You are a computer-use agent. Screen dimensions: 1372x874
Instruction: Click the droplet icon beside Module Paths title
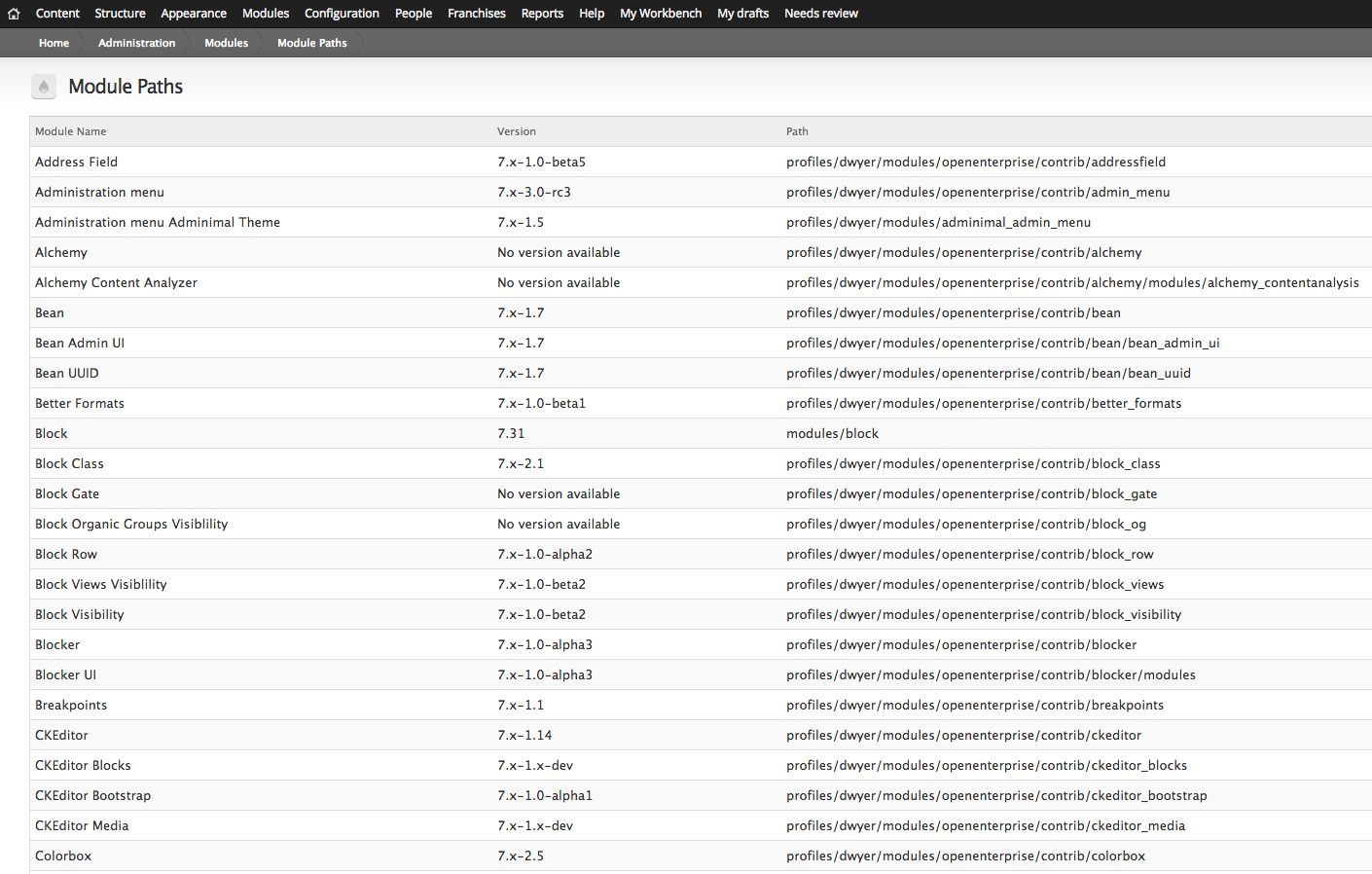click(44, 87)
